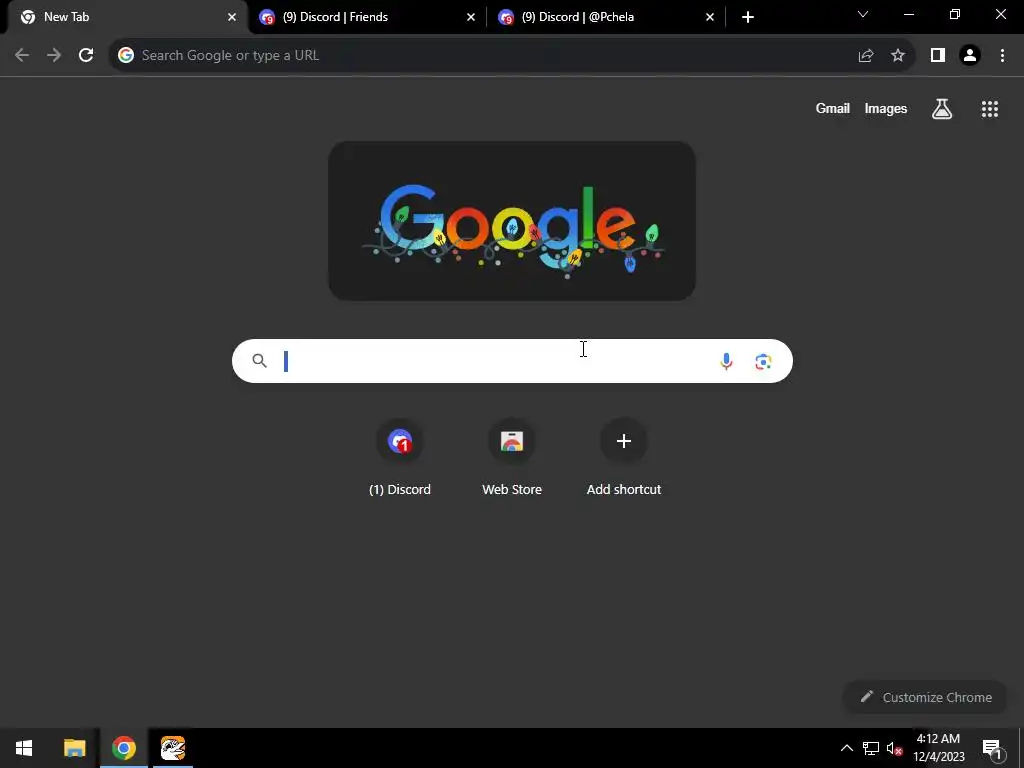Open the Windows notification center
1024x768 pixels.
[992, 748]
